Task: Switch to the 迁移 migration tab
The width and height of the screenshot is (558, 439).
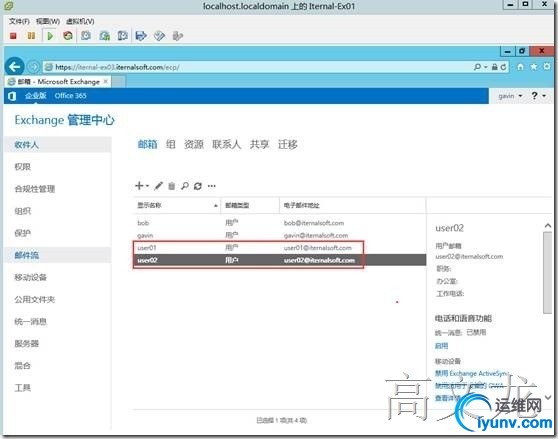Action: 288,144
